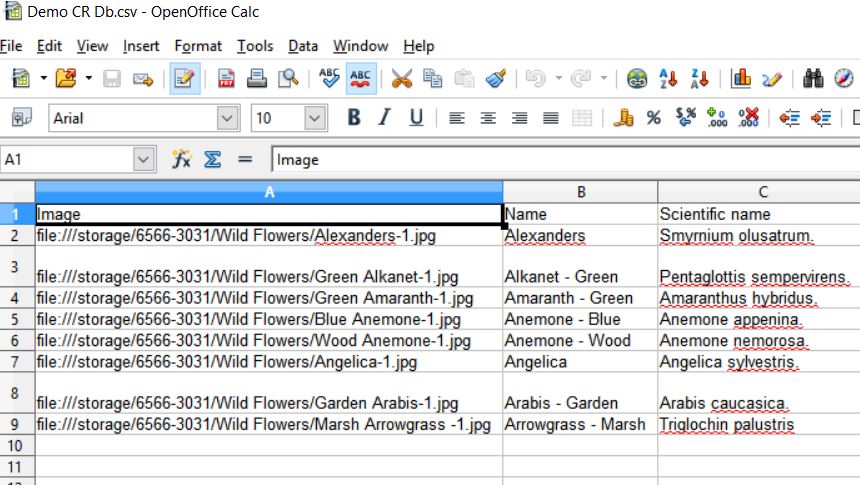Apply Percent number format icon
860x485 pixels.
coord(654,117)
